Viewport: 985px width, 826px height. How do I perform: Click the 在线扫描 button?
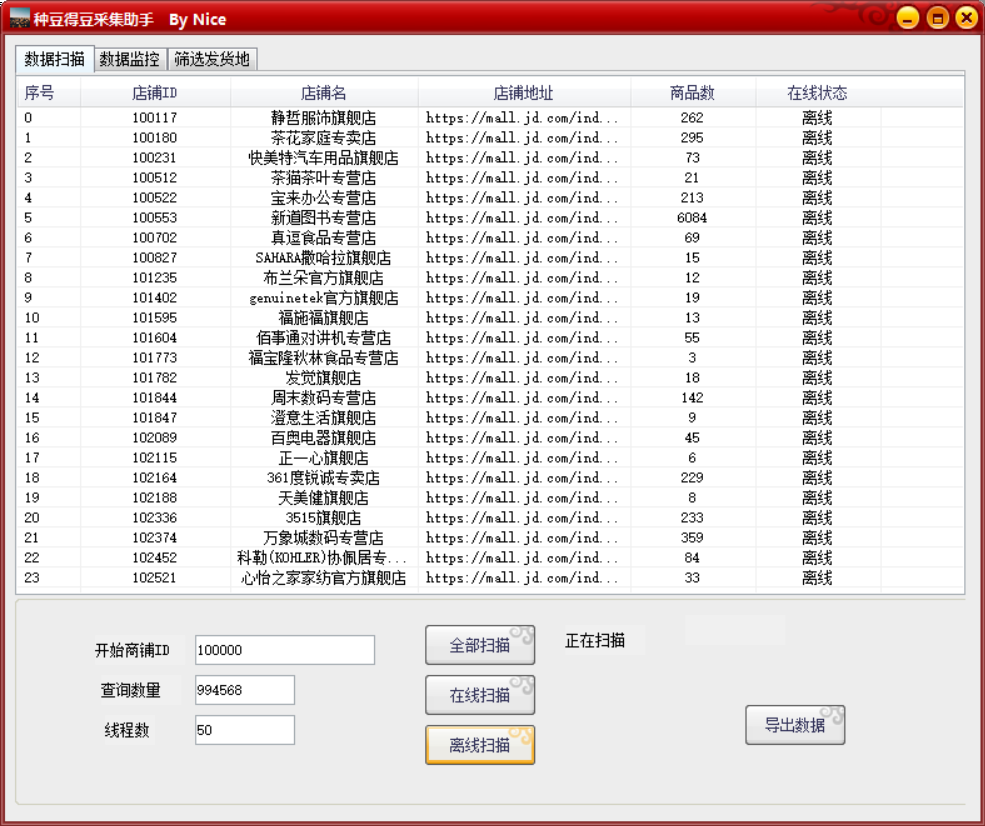click(x=480, y=695)
